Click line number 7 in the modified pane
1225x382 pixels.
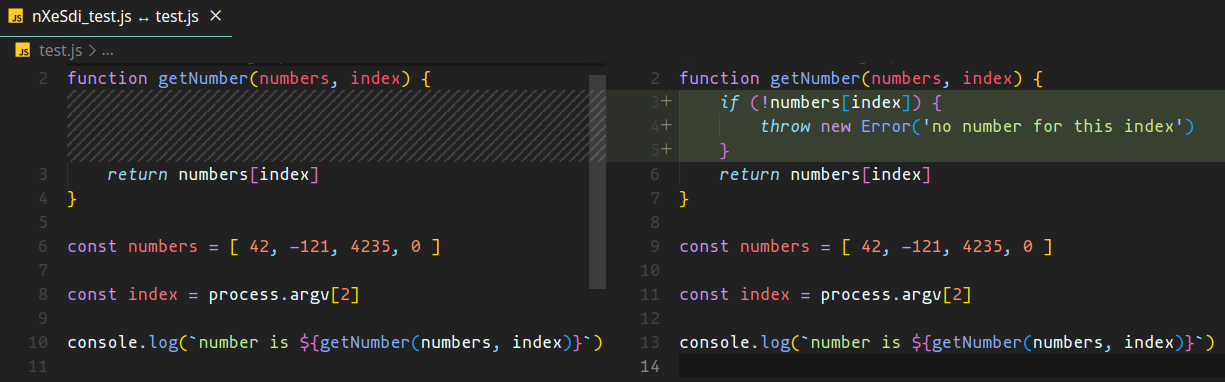click(655, 198)
